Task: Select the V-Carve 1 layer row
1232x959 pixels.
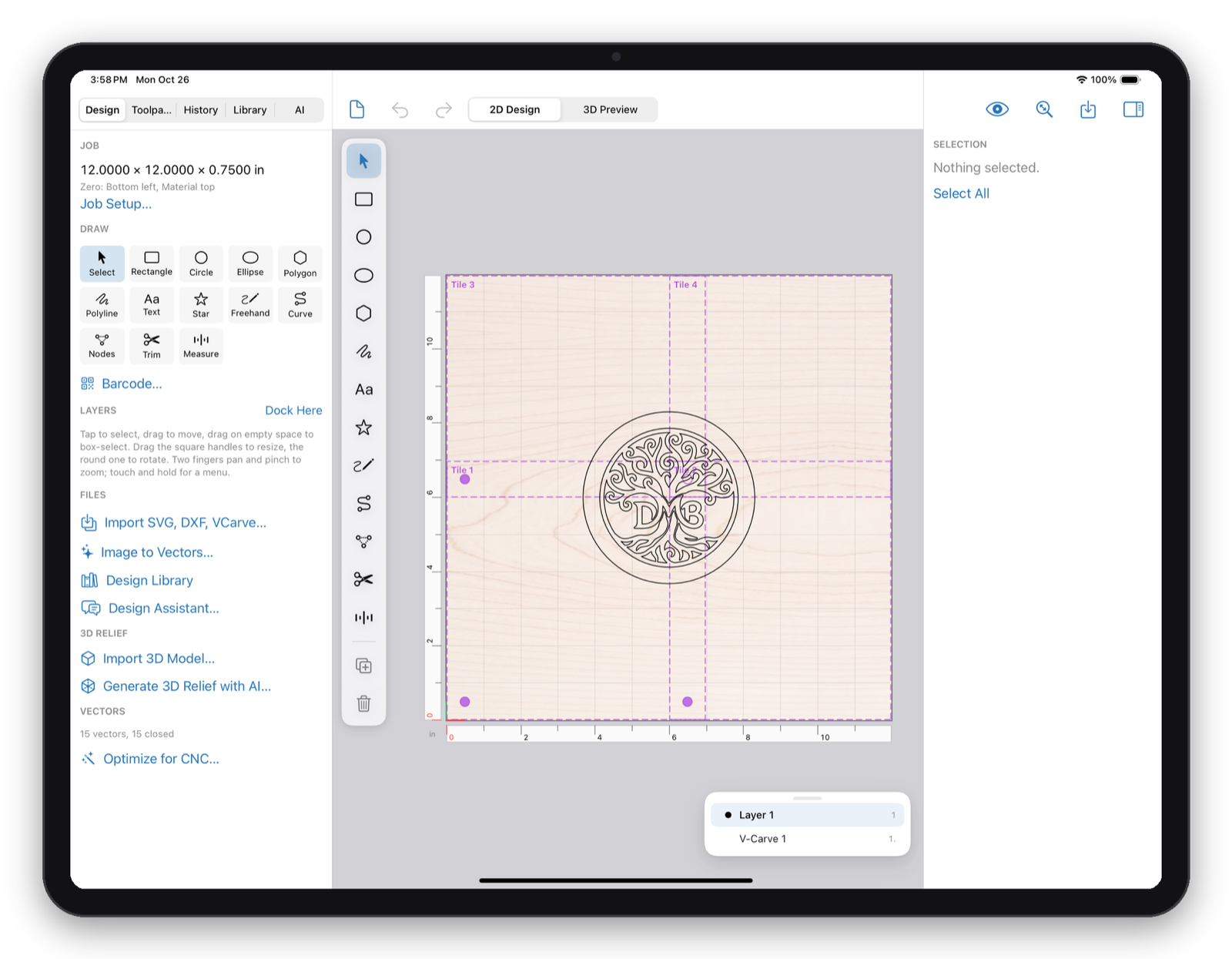Action: pyautogui.click(x=807, y=839)
